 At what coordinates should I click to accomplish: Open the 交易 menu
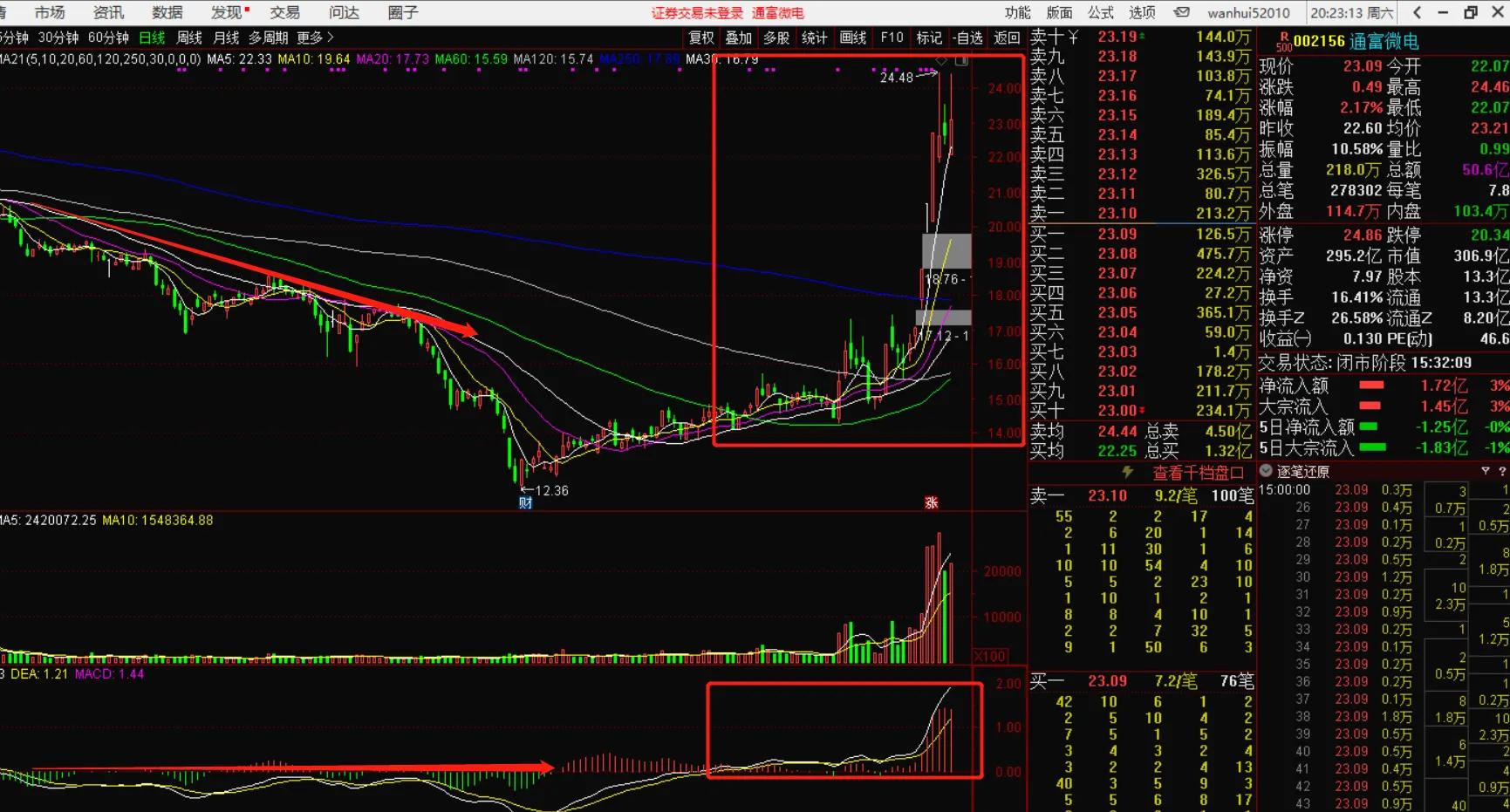pos(284,12)
